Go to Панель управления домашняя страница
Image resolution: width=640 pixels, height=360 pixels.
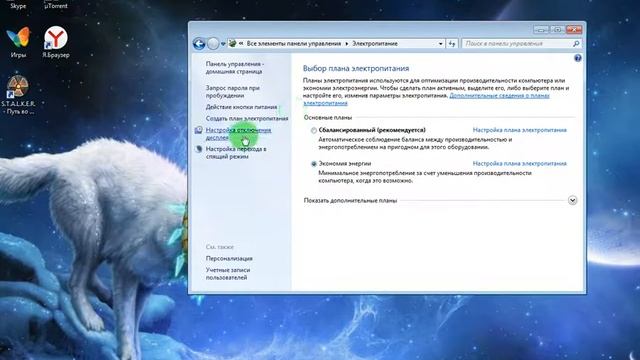point(234,68)
